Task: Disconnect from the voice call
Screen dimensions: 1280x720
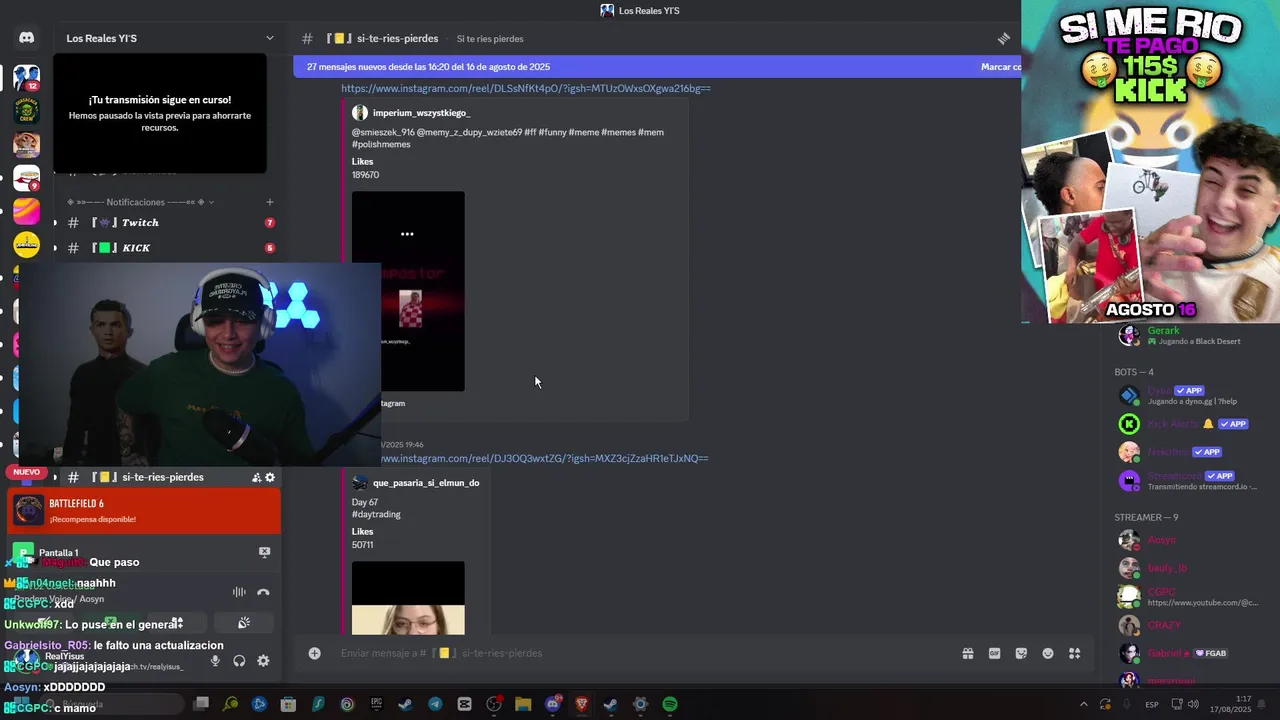Action: point(263,592)
